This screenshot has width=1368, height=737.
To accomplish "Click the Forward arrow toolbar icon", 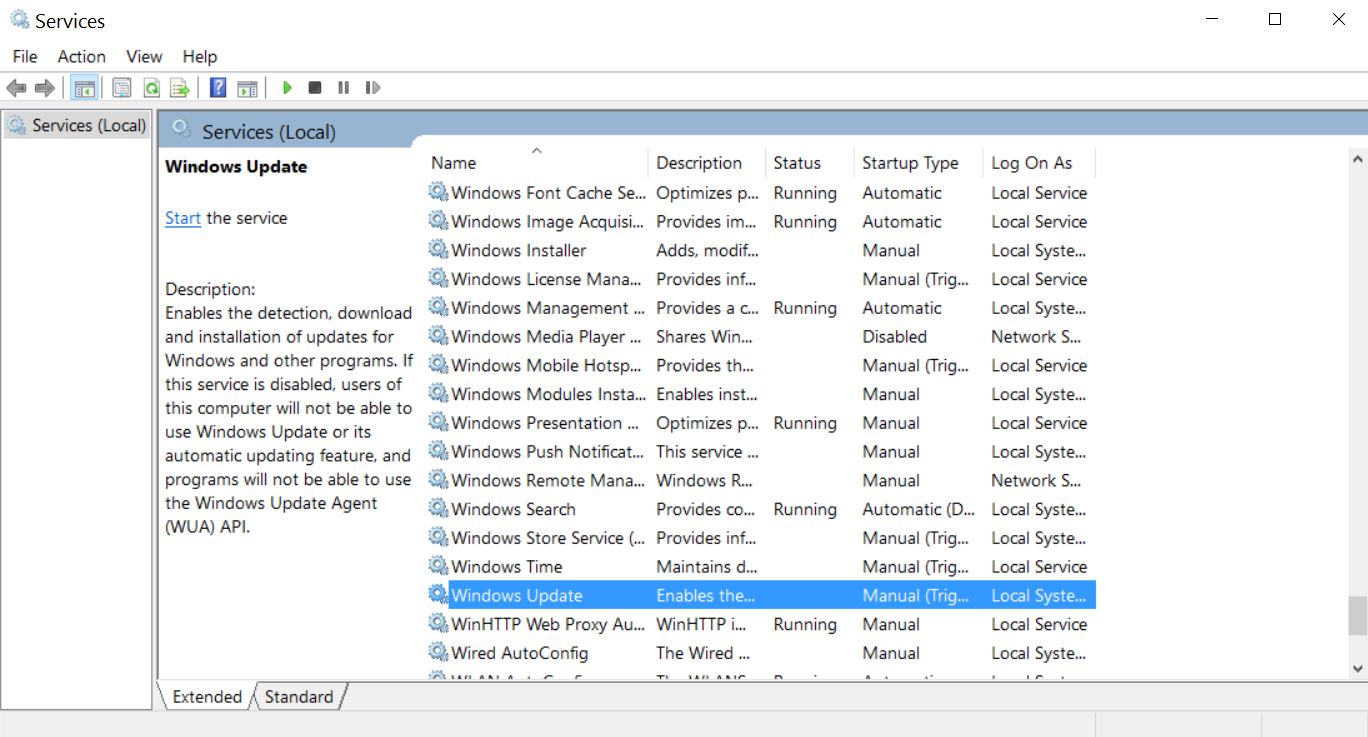I will click(x=44, y=88).
